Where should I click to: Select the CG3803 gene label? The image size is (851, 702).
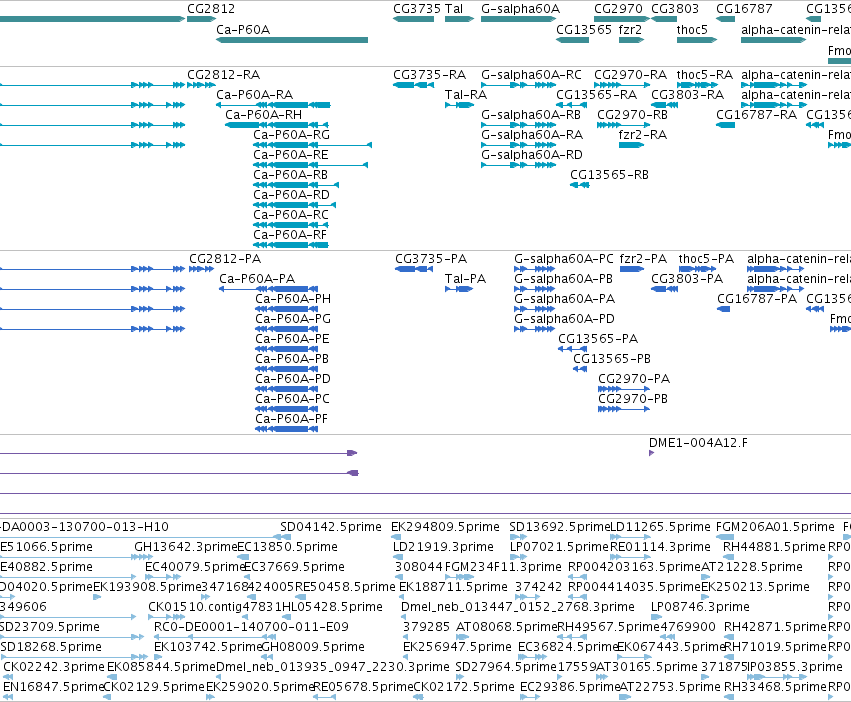[675, 9]
